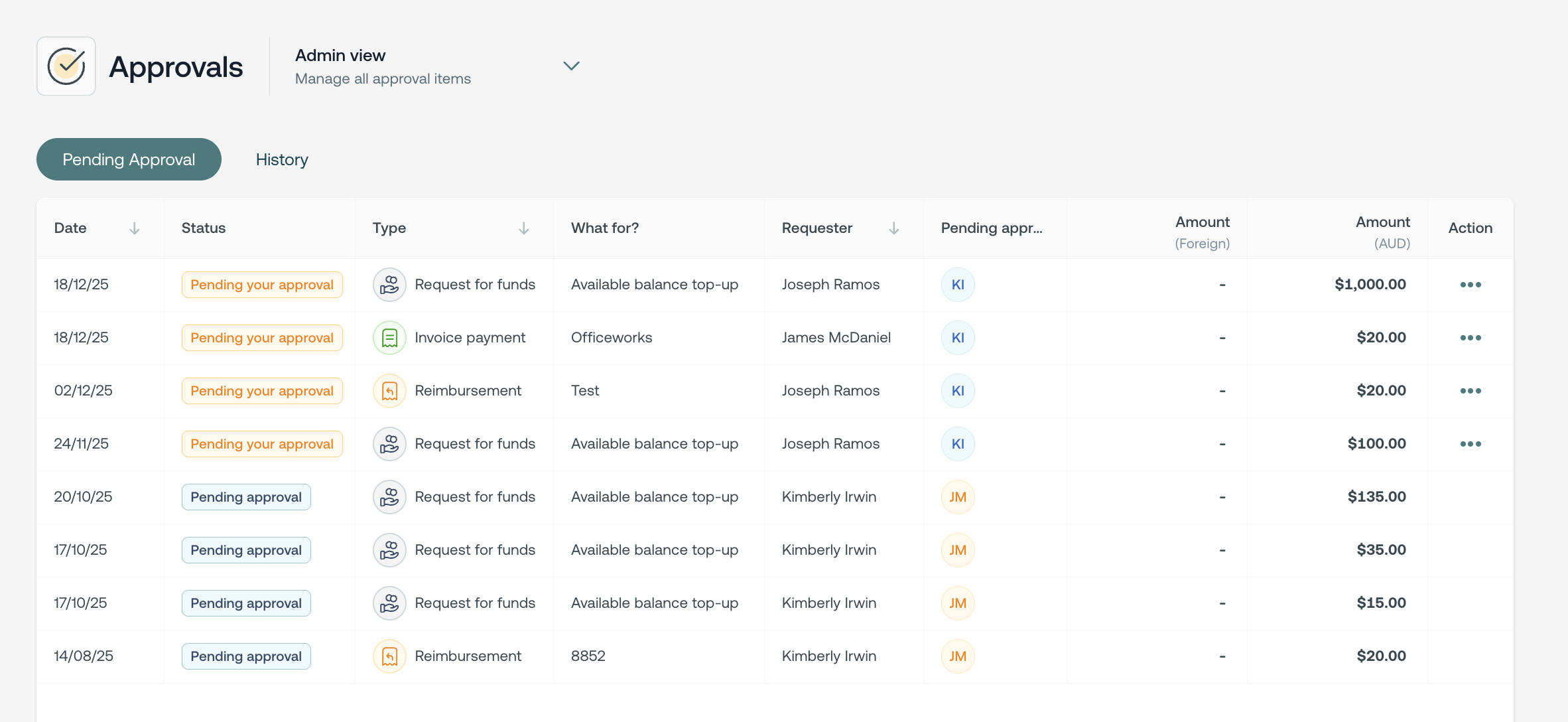
Task: Sort table by Date column arrow
Action: click(135, 228)
